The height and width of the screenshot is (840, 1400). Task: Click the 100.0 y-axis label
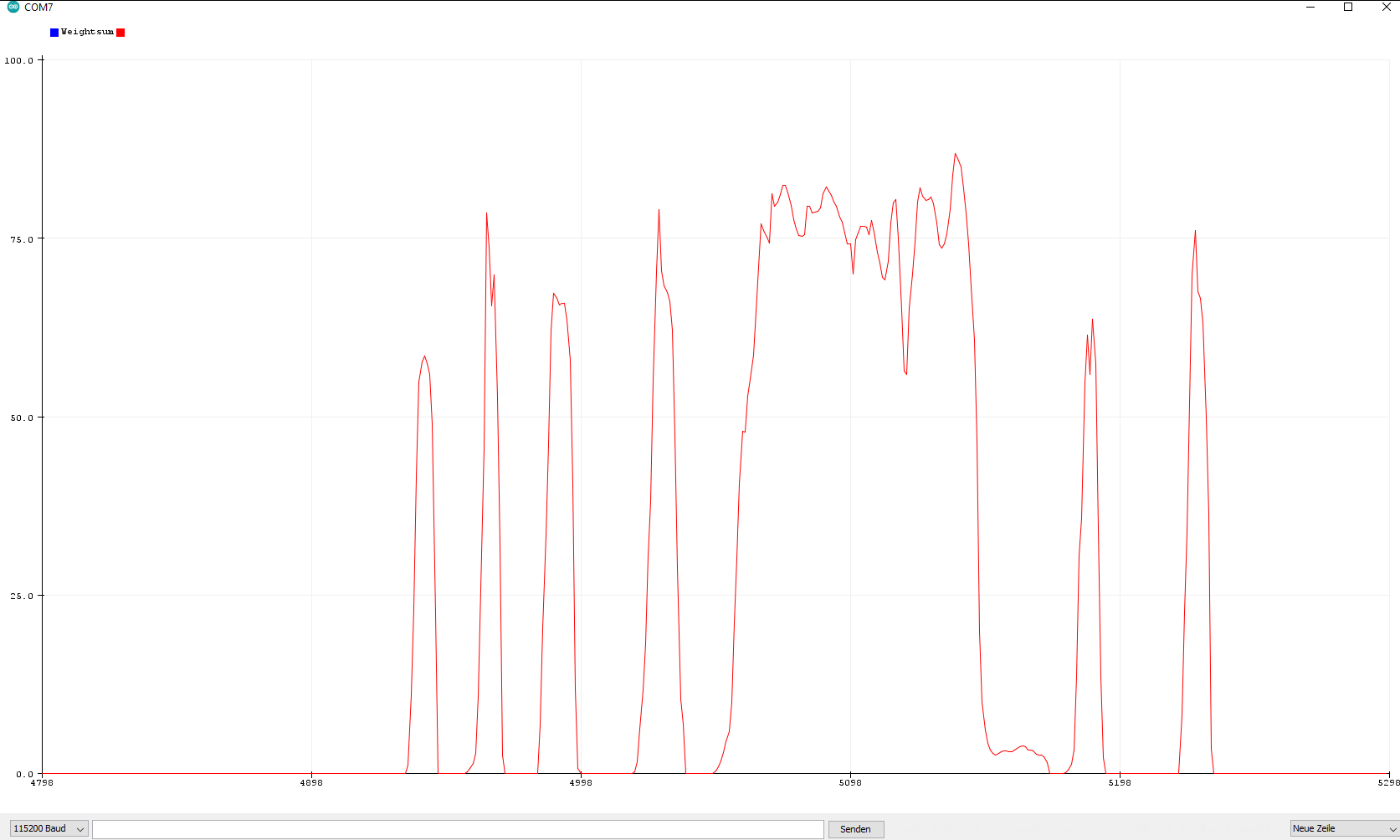tap(18, 60)
